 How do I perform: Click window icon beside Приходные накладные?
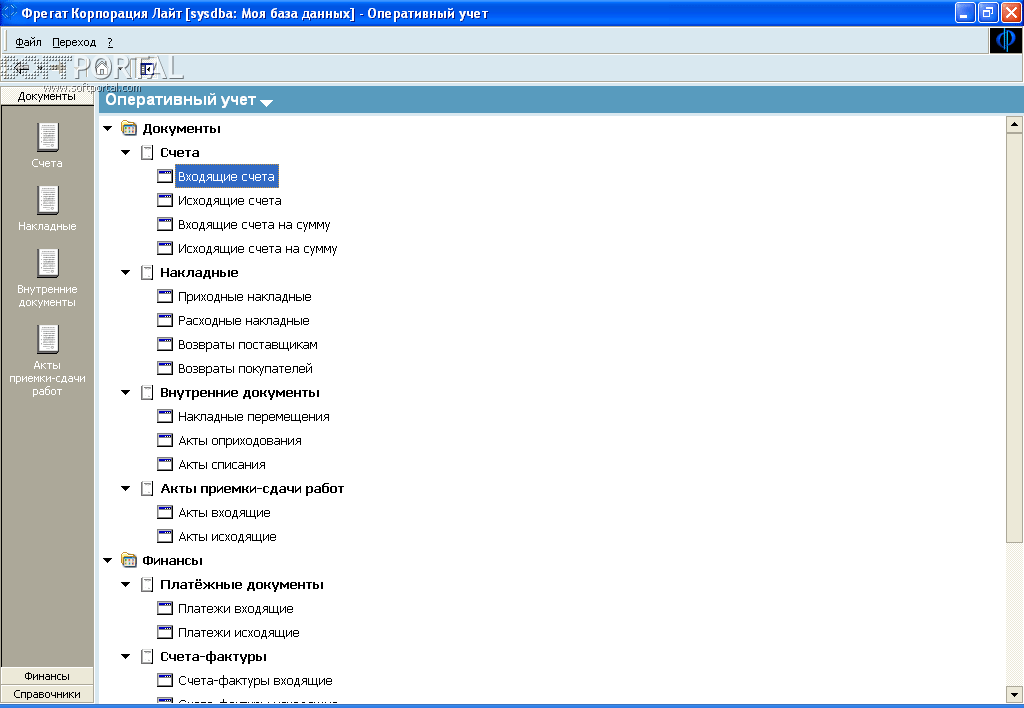165,297
